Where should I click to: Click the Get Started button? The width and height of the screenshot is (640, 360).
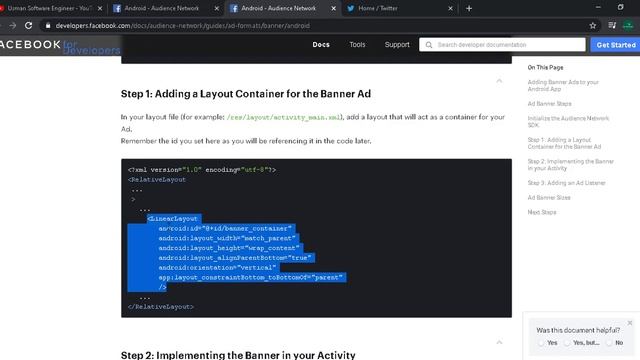point(616,45)
